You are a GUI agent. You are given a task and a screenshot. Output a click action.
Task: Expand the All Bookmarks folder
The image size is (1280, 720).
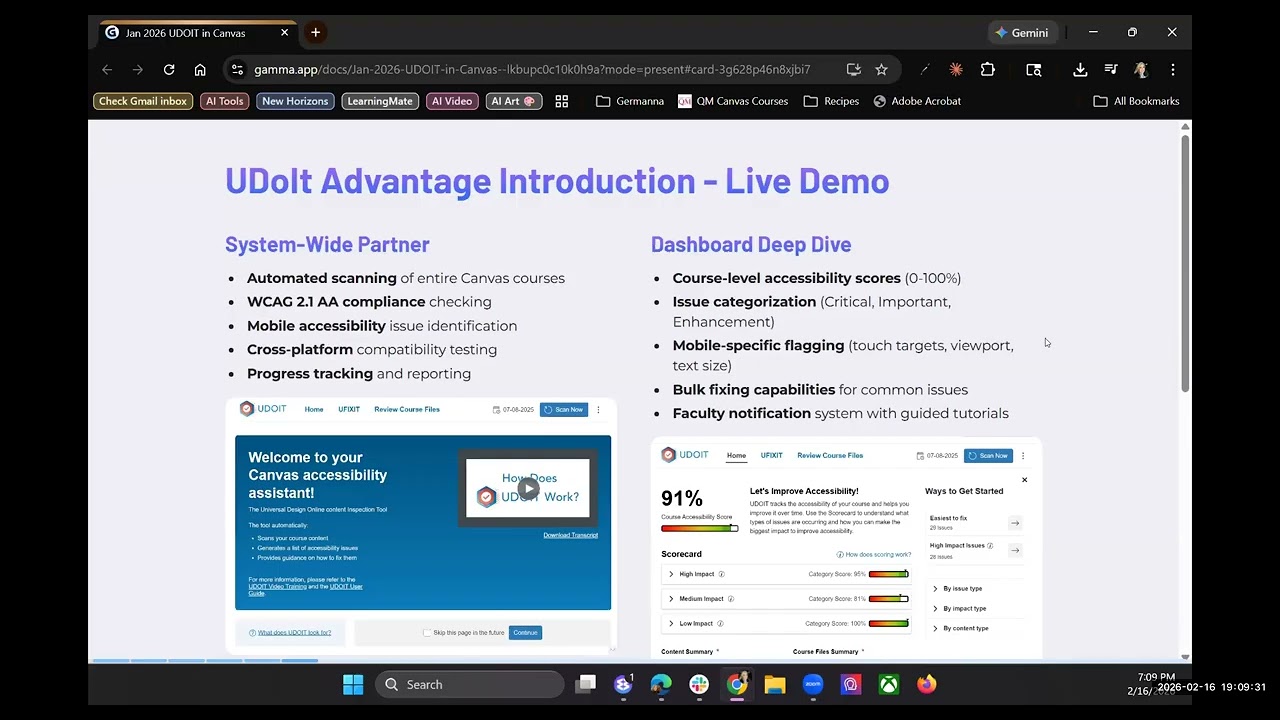[1136, 101]
